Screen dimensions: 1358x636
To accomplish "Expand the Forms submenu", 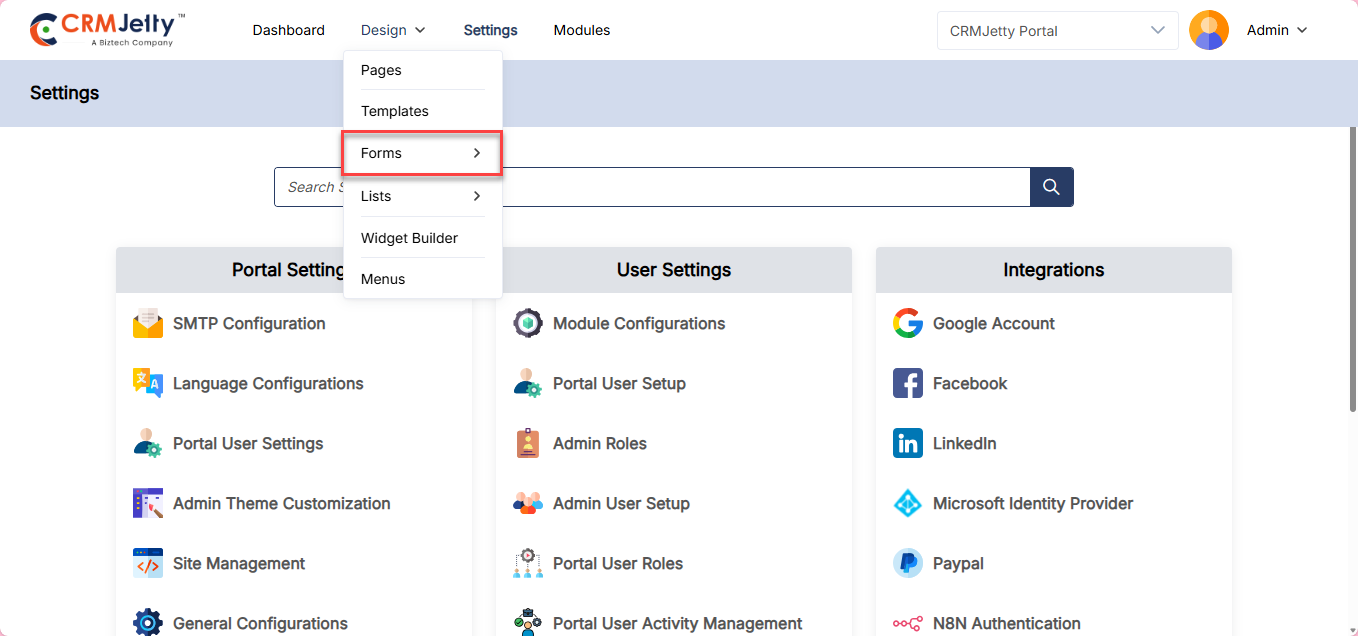I will (x=421, y=153).
